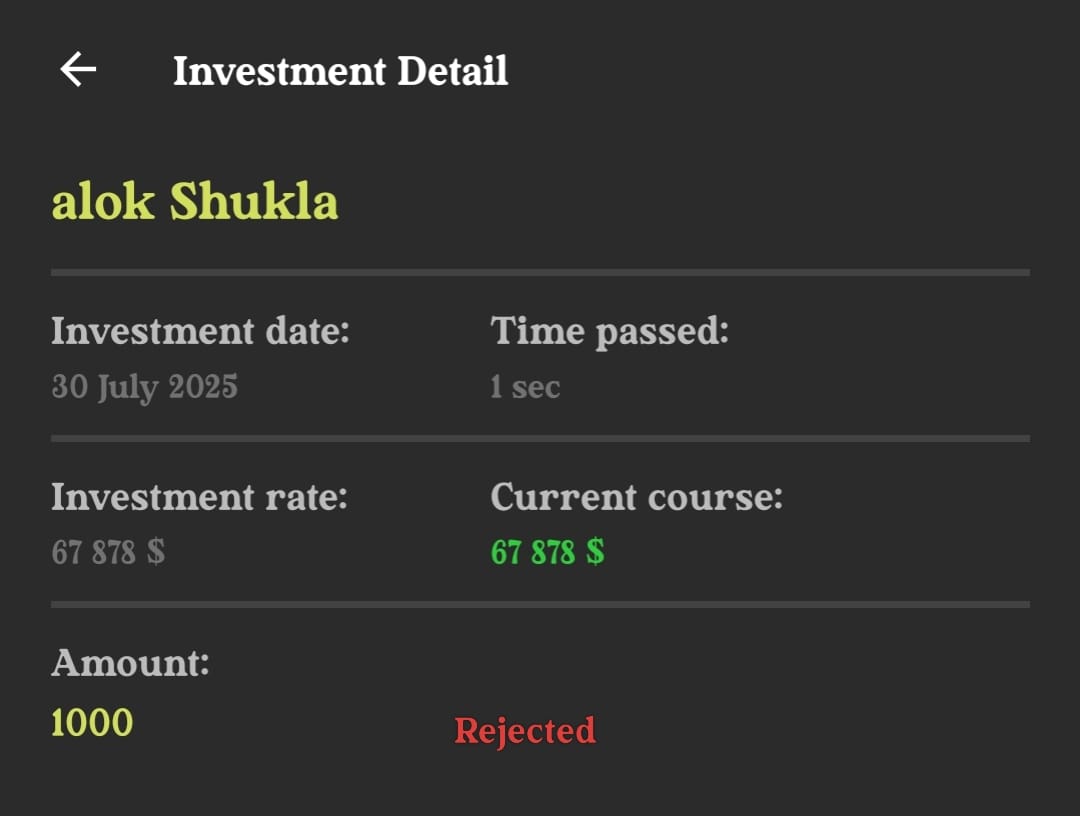Tap the amount value 1000

click(92, 722)
